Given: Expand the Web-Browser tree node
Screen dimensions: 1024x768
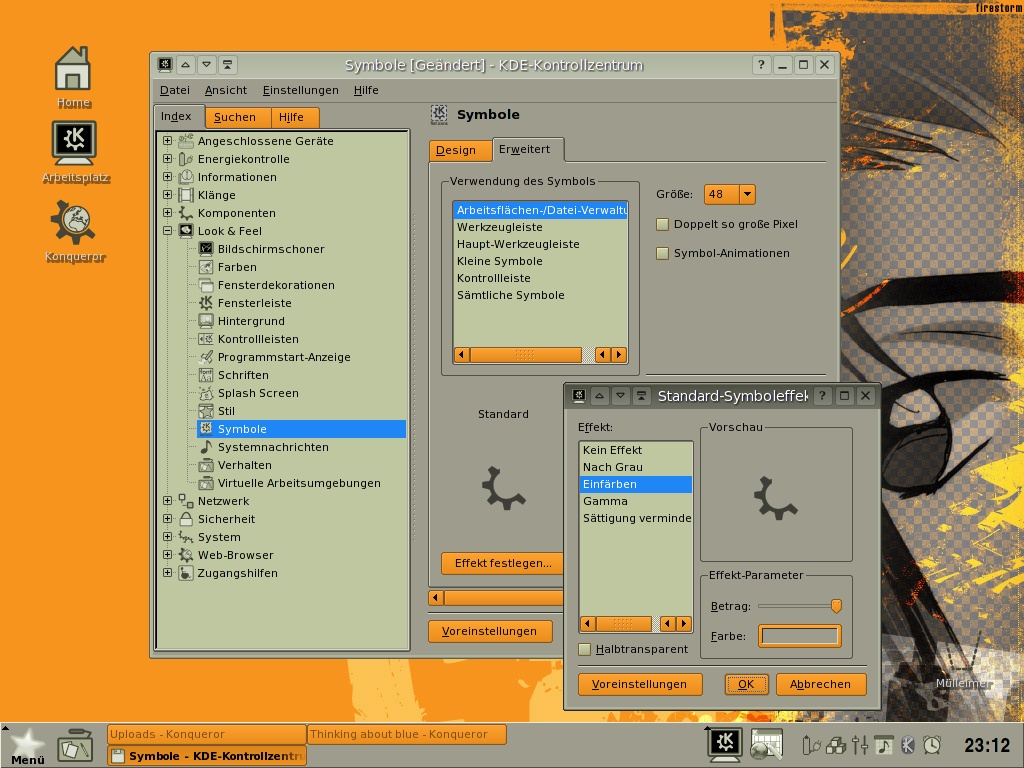Looking at the screenshot, I should point(167,554).
